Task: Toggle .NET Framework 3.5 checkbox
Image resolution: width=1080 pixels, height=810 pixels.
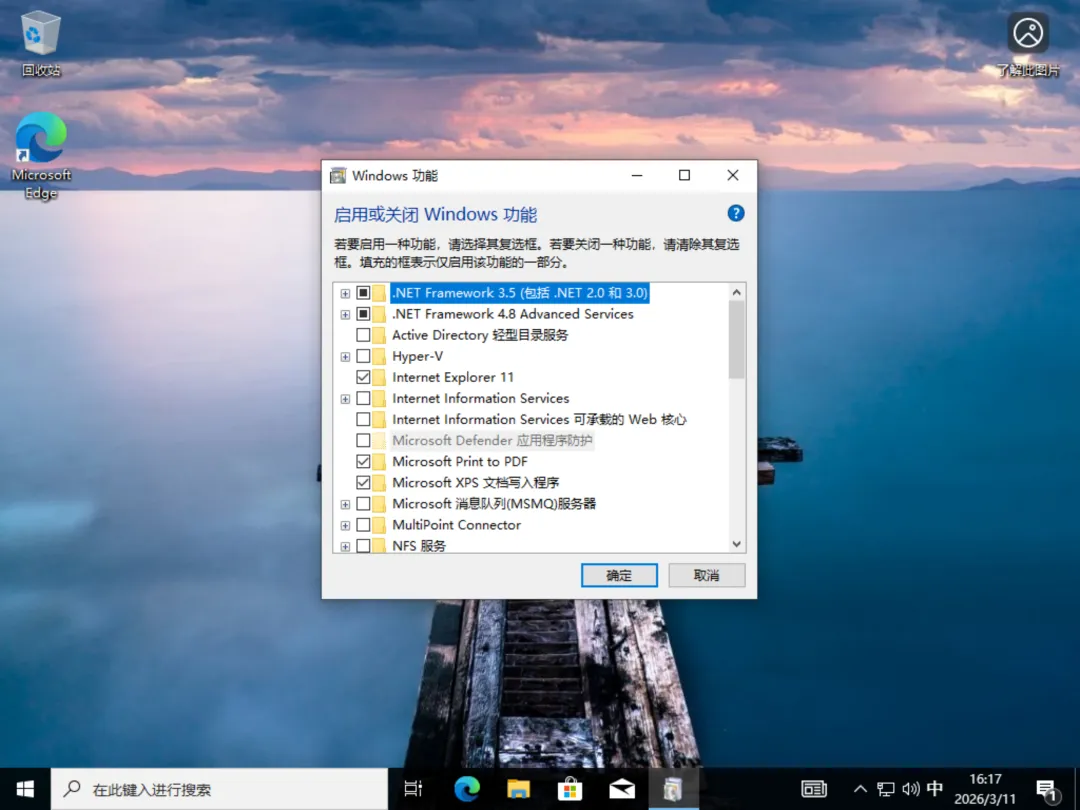Action: 363,293
